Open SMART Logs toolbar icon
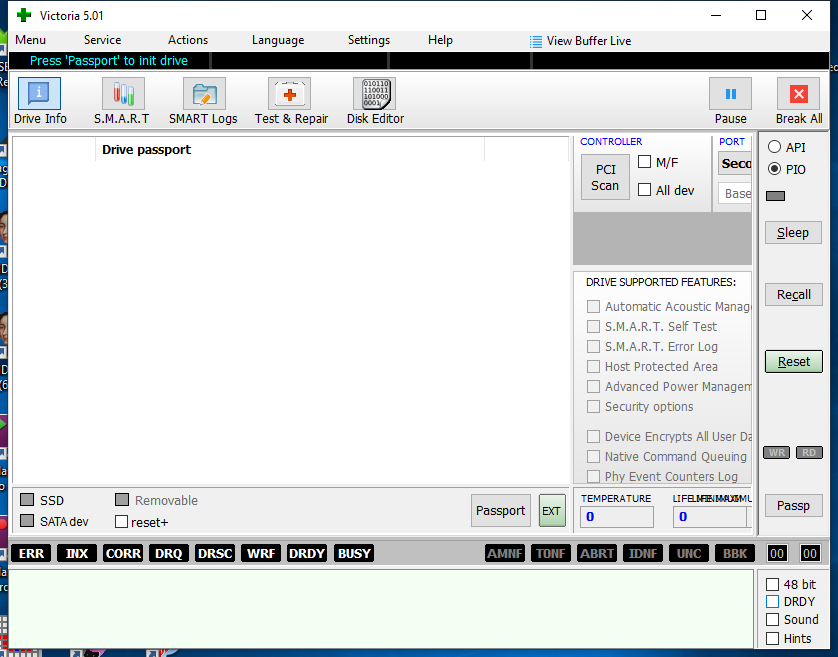 point(204,94)
